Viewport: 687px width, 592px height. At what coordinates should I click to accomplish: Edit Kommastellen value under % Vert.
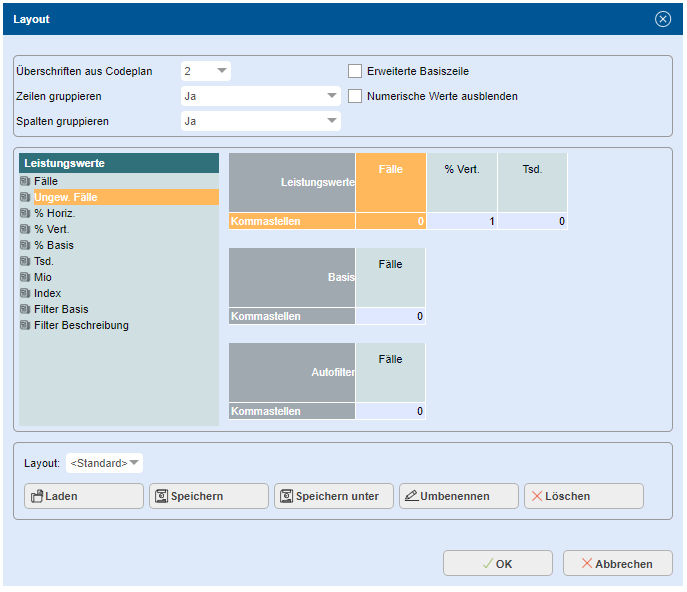[461, 221]
